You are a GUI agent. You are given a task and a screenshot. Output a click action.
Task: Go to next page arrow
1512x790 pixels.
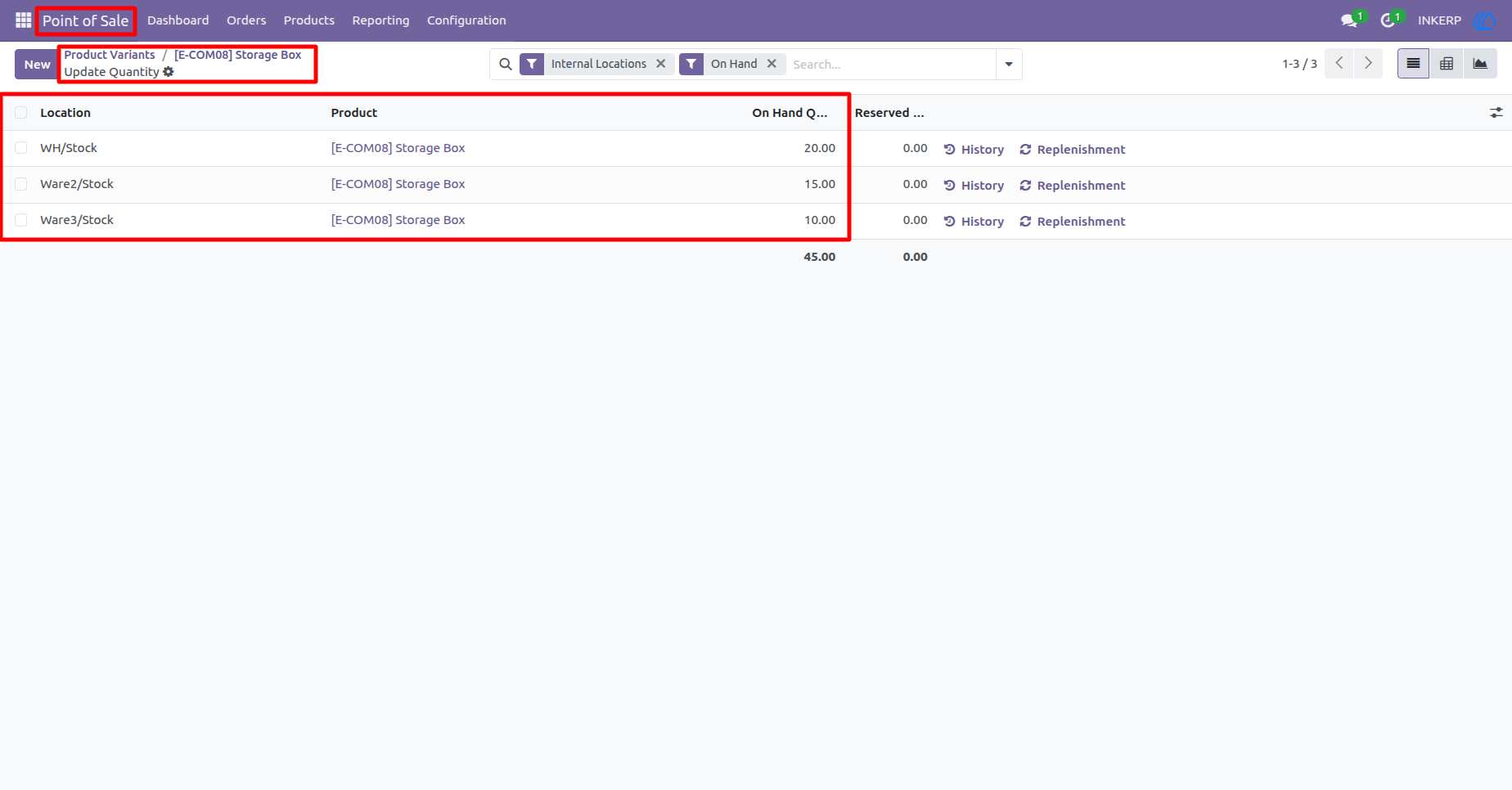point(1368,63)
